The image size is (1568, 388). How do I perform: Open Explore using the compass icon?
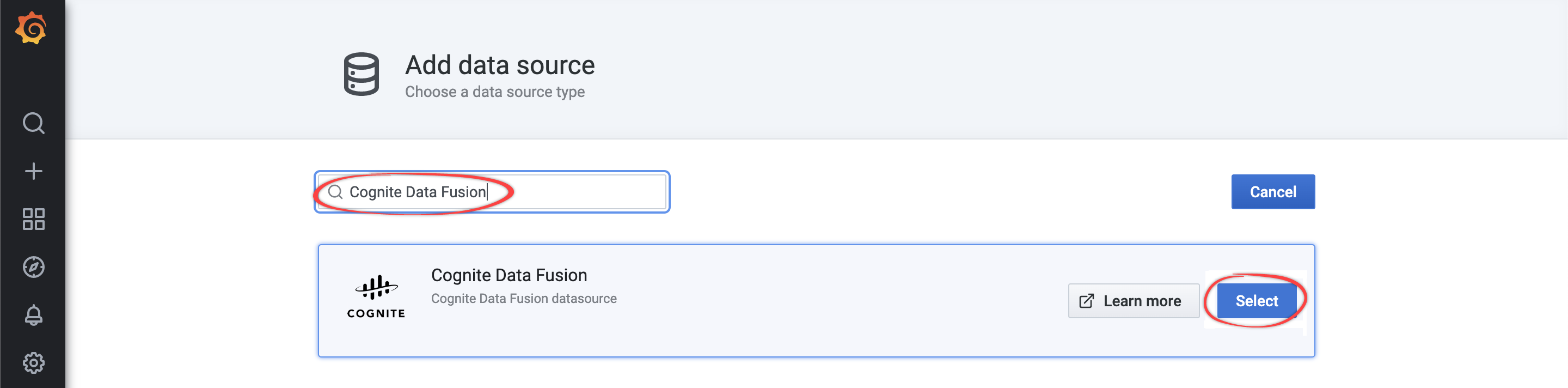33,266
